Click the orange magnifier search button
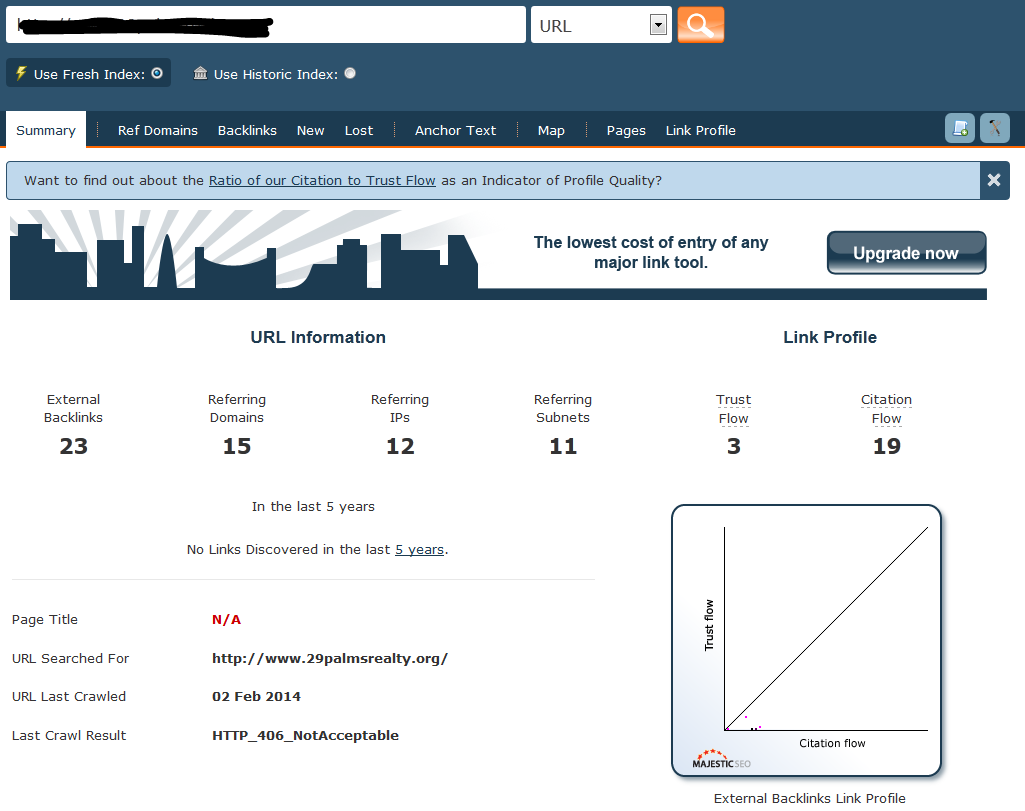This screenshot has width=1025, height=811. point(700,25)
